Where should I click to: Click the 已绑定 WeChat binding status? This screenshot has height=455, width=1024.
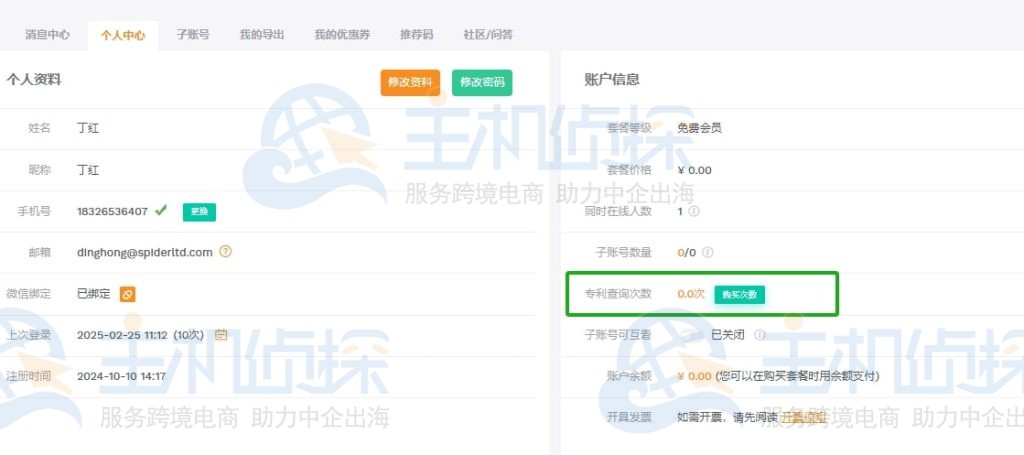point(94,294)
